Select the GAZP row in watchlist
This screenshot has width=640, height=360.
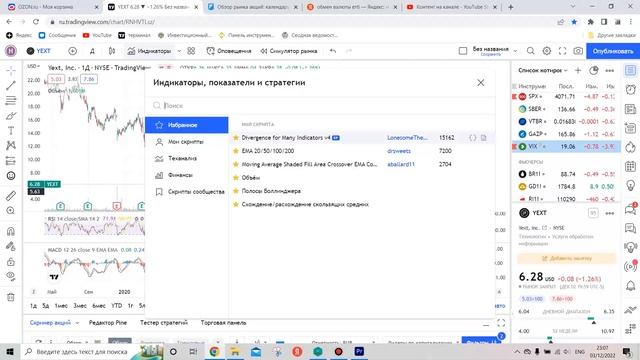566,134
